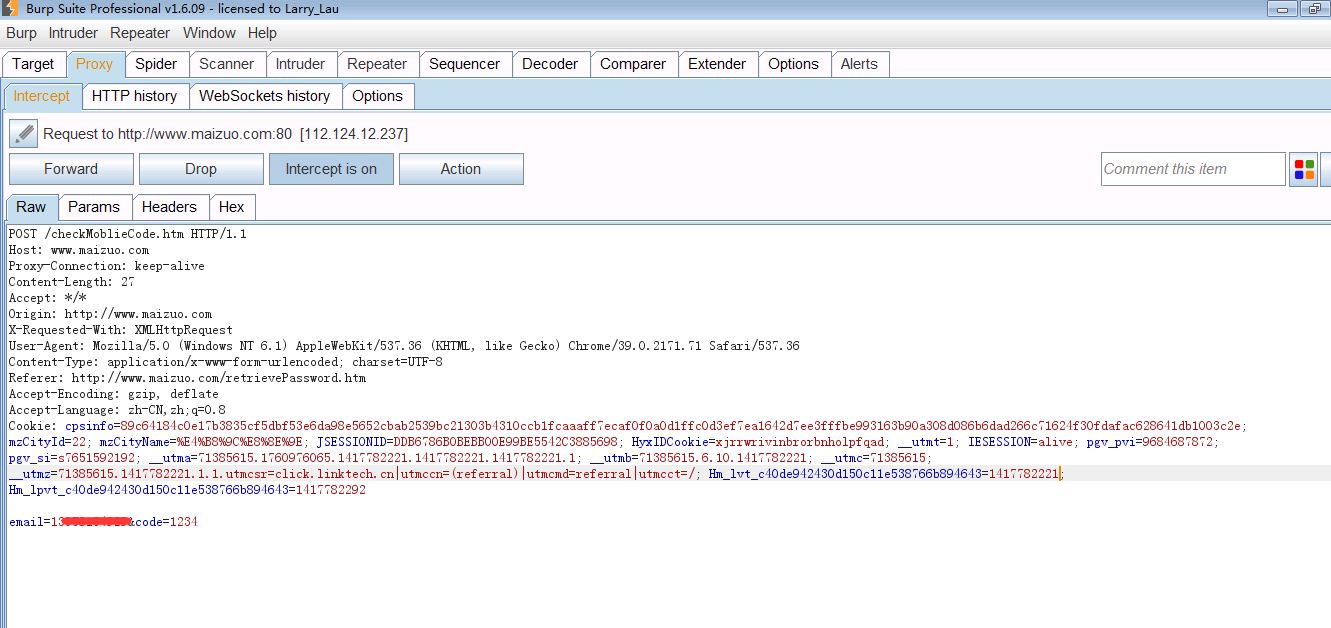
Task: Open the Repeater menu
Action: click(x=140, y=33)
